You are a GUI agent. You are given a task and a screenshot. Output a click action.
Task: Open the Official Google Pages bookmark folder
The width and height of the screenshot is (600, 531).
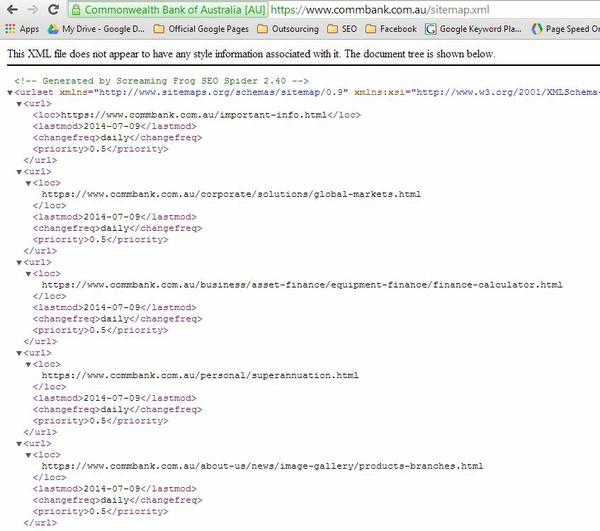tap(201, 29)
